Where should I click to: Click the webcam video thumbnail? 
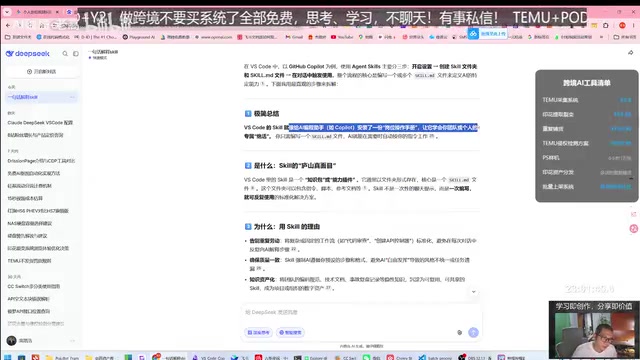[594, 330]
